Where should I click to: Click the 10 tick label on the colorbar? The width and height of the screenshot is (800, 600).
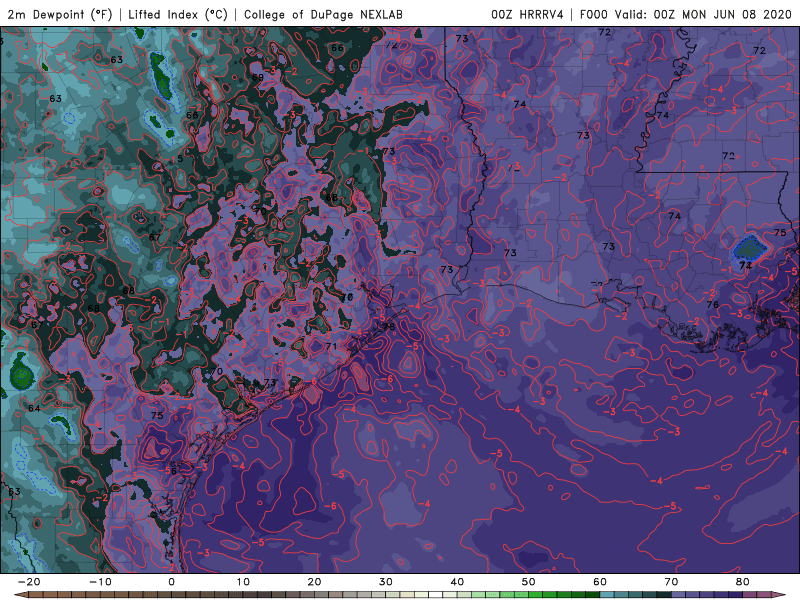tap(243, 582)
